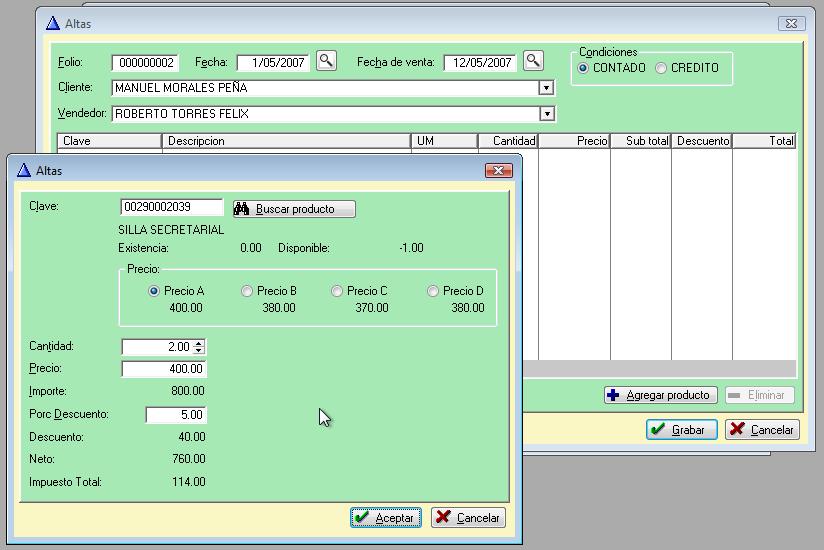Click the Total column header
Image resolution: width=824 pixels, height=550 pixels.
click(x=765, y=141)
